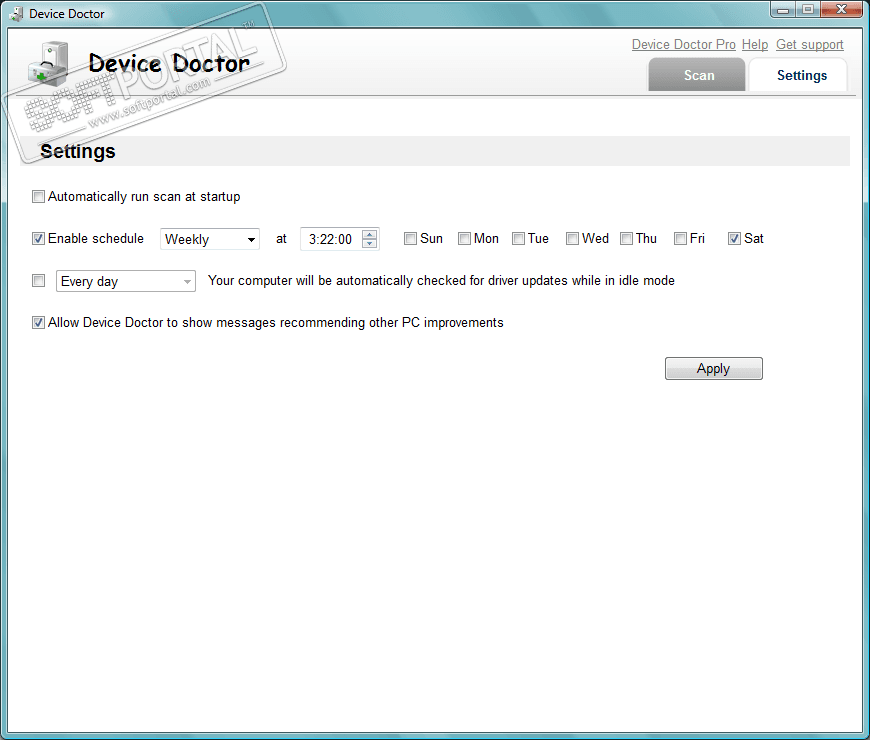Increase schedule time with up arrow
The image size is (870, 740).
tap(370, 234)
